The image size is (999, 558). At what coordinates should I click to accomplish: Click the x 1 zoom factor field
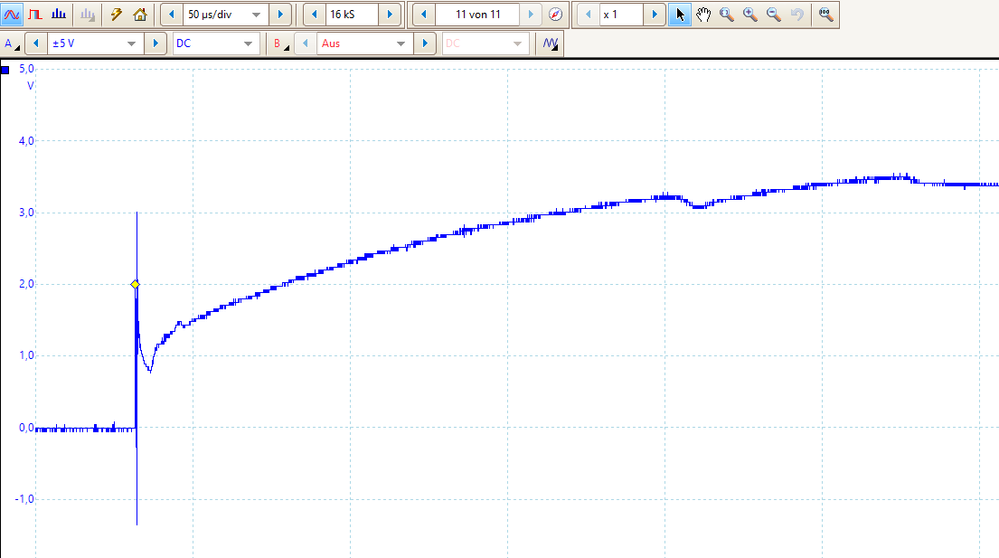click(621, 14)
